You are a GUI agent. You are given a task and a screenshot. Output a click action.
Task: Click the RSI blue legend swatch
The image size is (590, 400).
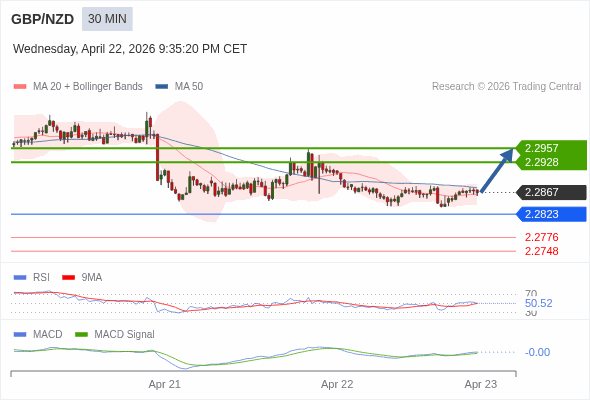coord(20,278)
